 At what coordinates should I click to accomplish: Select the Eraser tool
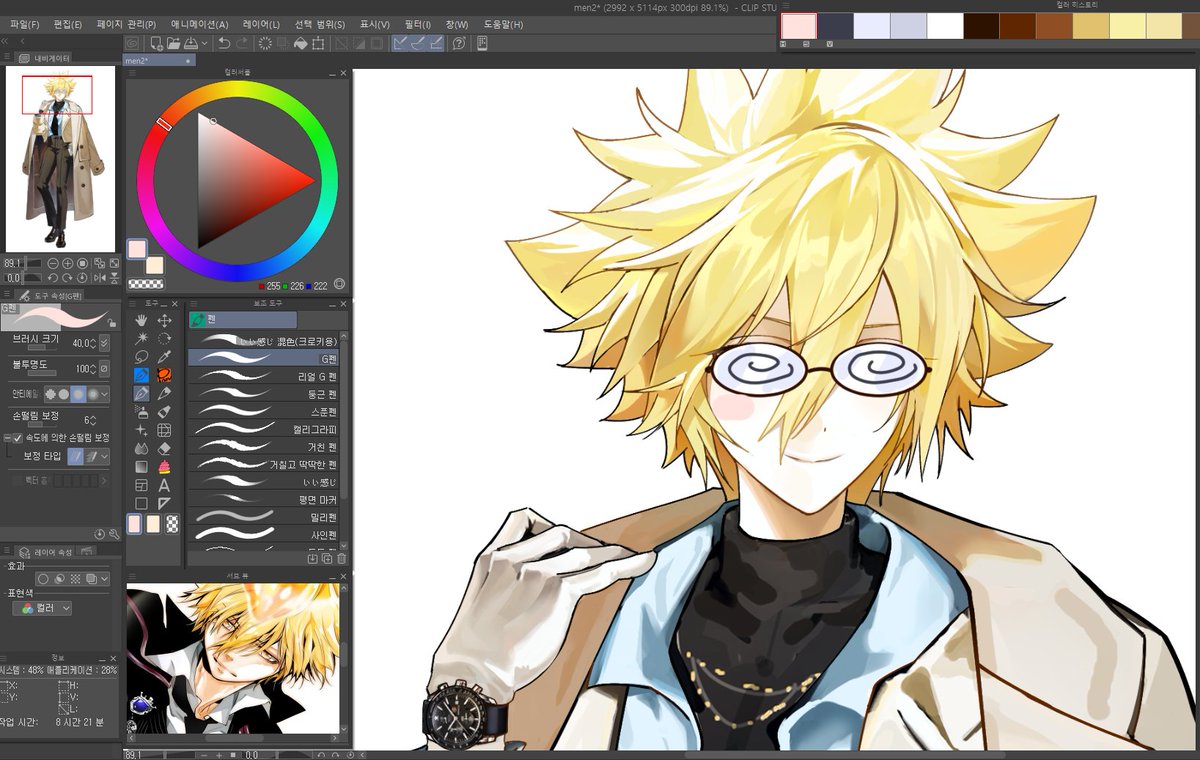(x=165, y=448)
